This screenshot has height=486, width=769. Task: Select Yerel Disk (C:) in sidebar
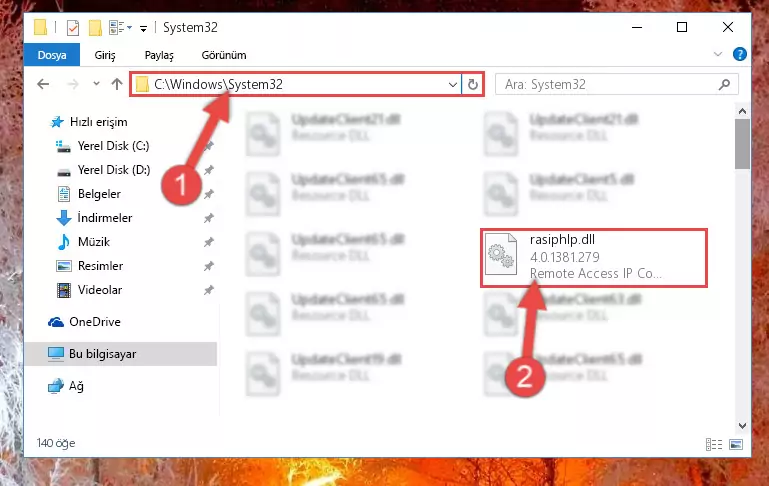point(113,146)
